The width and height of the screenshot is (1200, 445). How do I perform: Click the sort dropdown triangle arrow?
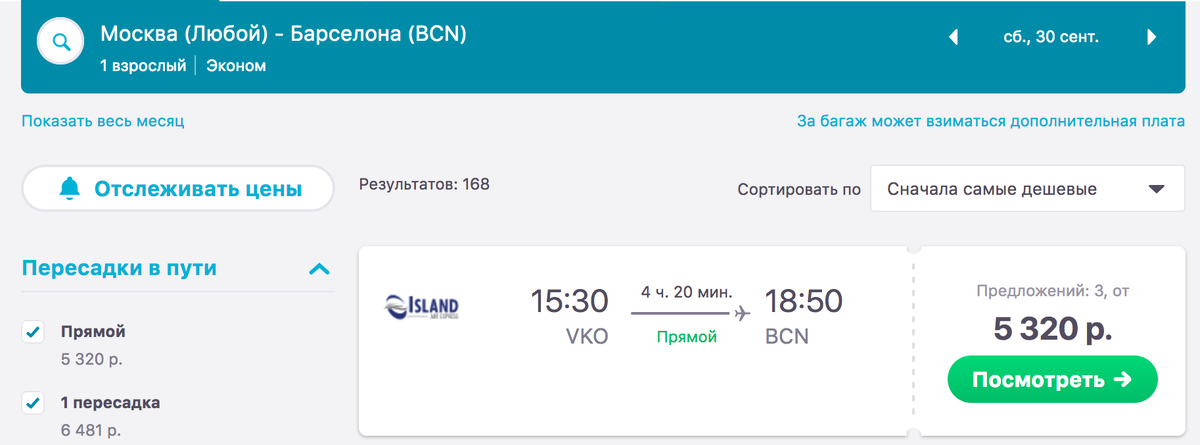coord(1157,189)
